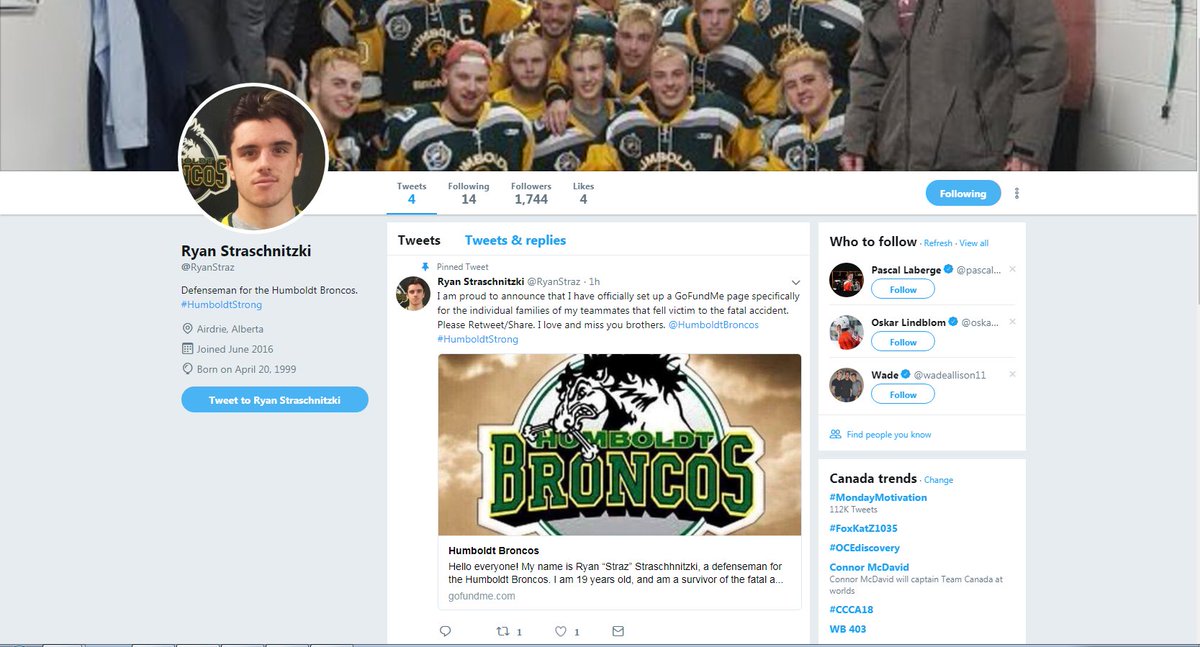Image resolution: width=1200 pixels, height=647 pixels.
Task: Open the Humboldt Broncos GoFundMe card image
Action: [619, 445]
